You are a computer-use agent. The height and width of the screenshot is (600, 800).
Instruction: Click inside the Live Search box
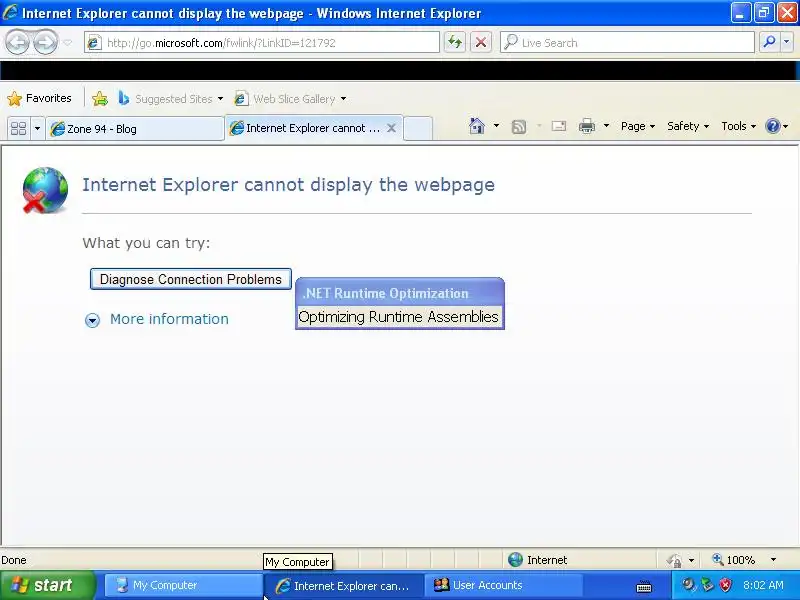[627, 43]
